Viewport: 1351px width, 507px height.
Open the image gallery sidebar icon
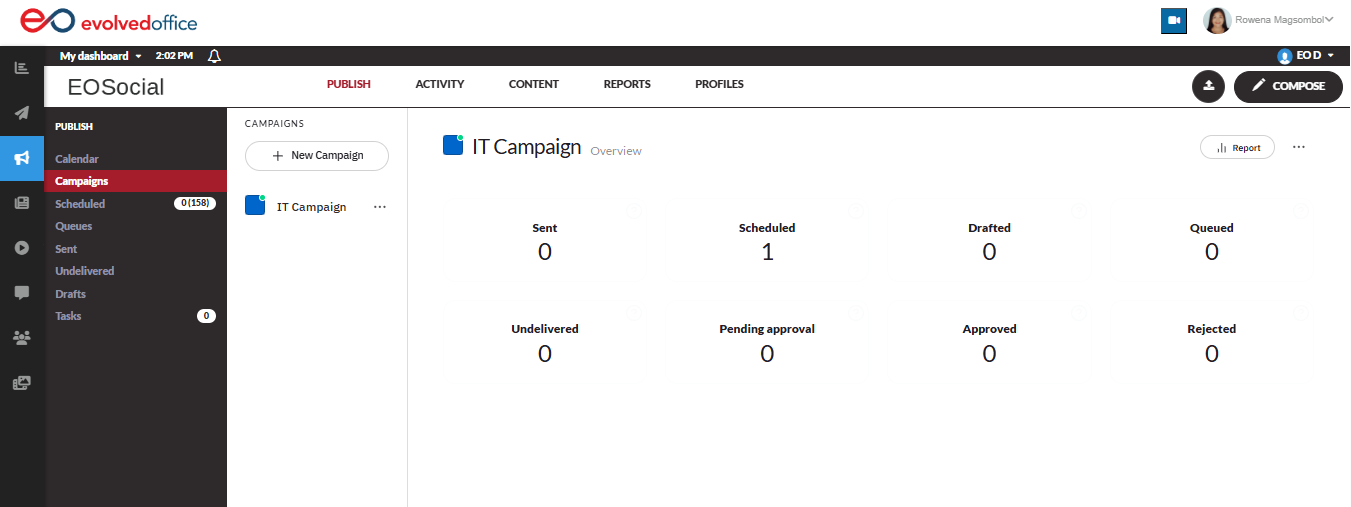click(21, 383)
